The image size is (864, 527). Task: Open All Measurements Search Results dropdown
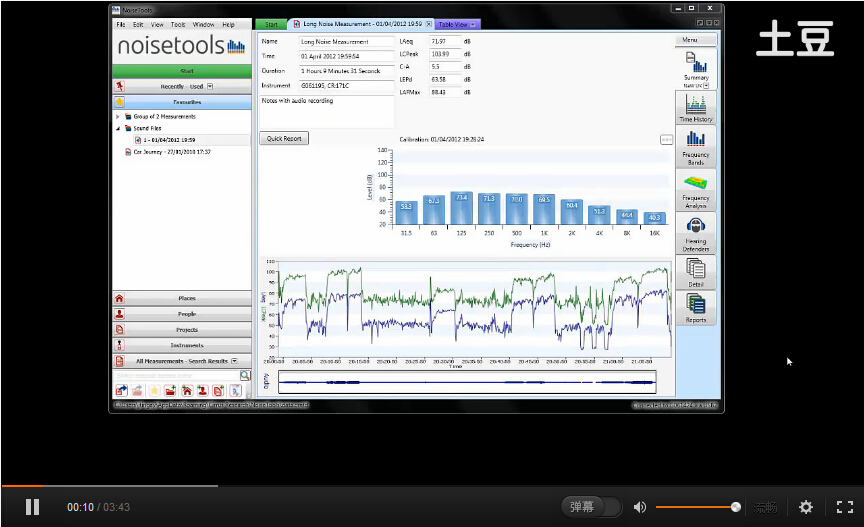tap(234, 361)
